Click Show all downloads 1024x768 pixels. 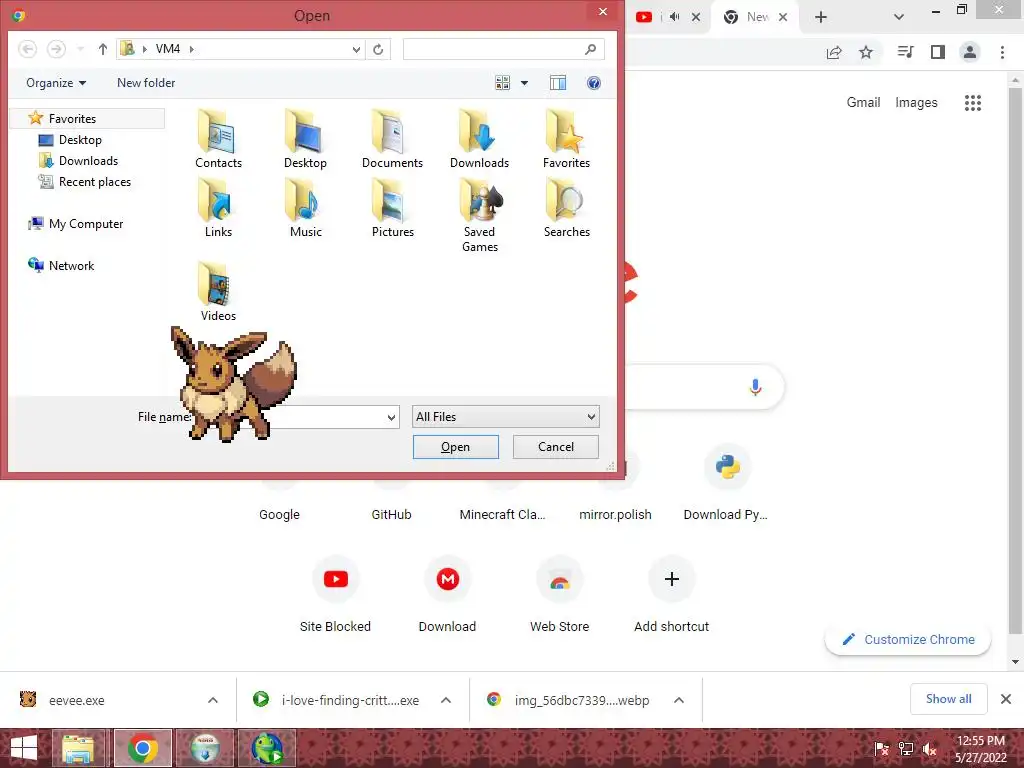(x=948, y=699)
